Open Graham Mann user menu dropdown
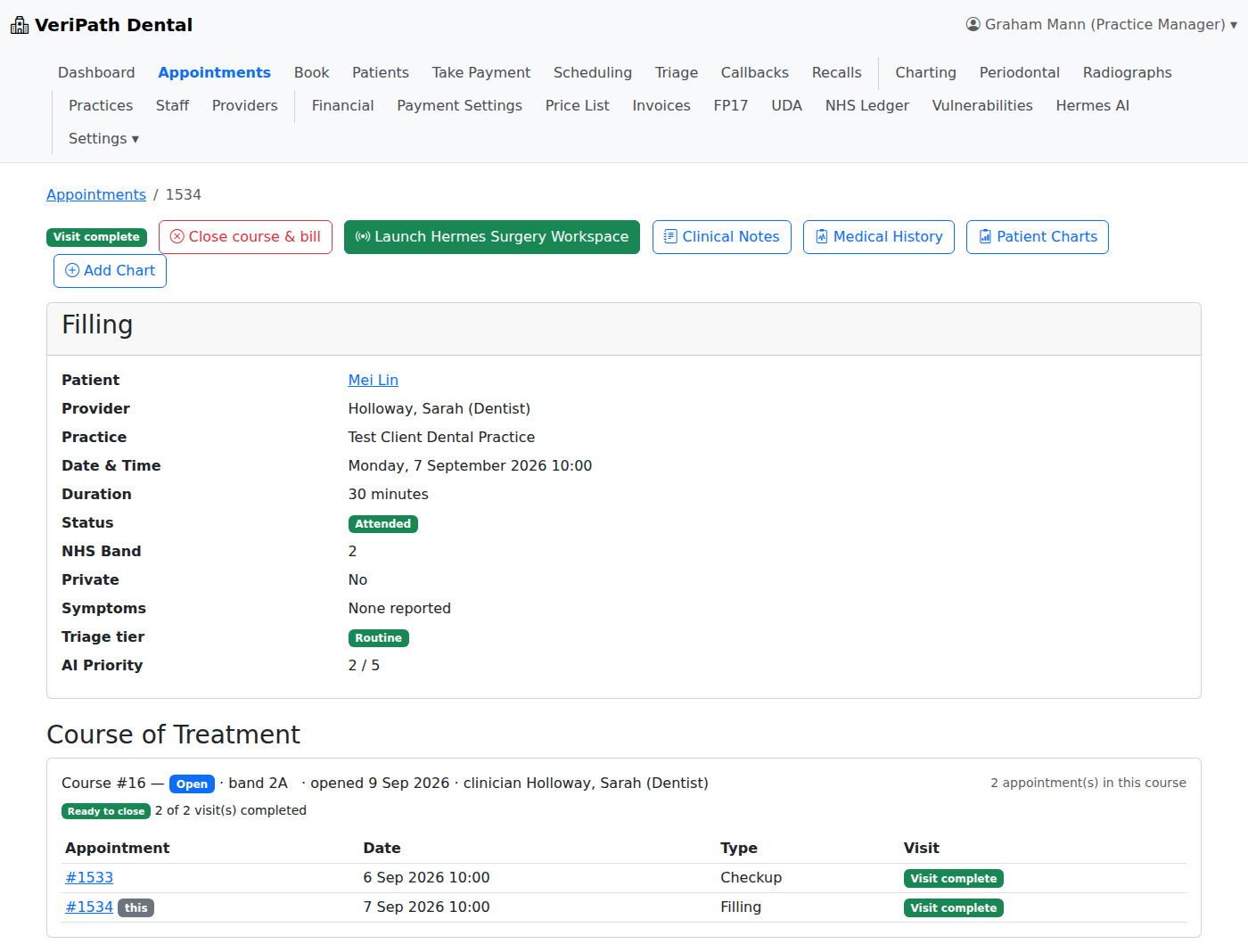 [1102, 24]
